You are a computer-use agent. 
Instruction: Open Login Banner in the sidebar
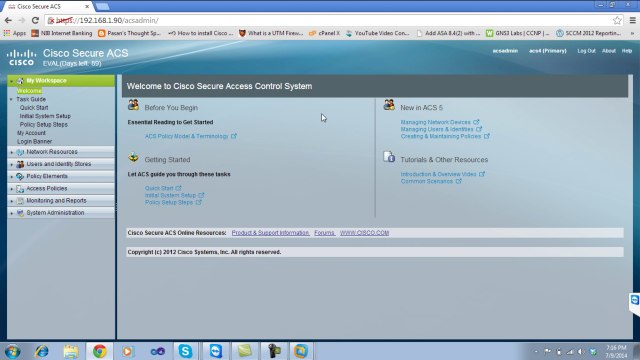pos(34,142)
